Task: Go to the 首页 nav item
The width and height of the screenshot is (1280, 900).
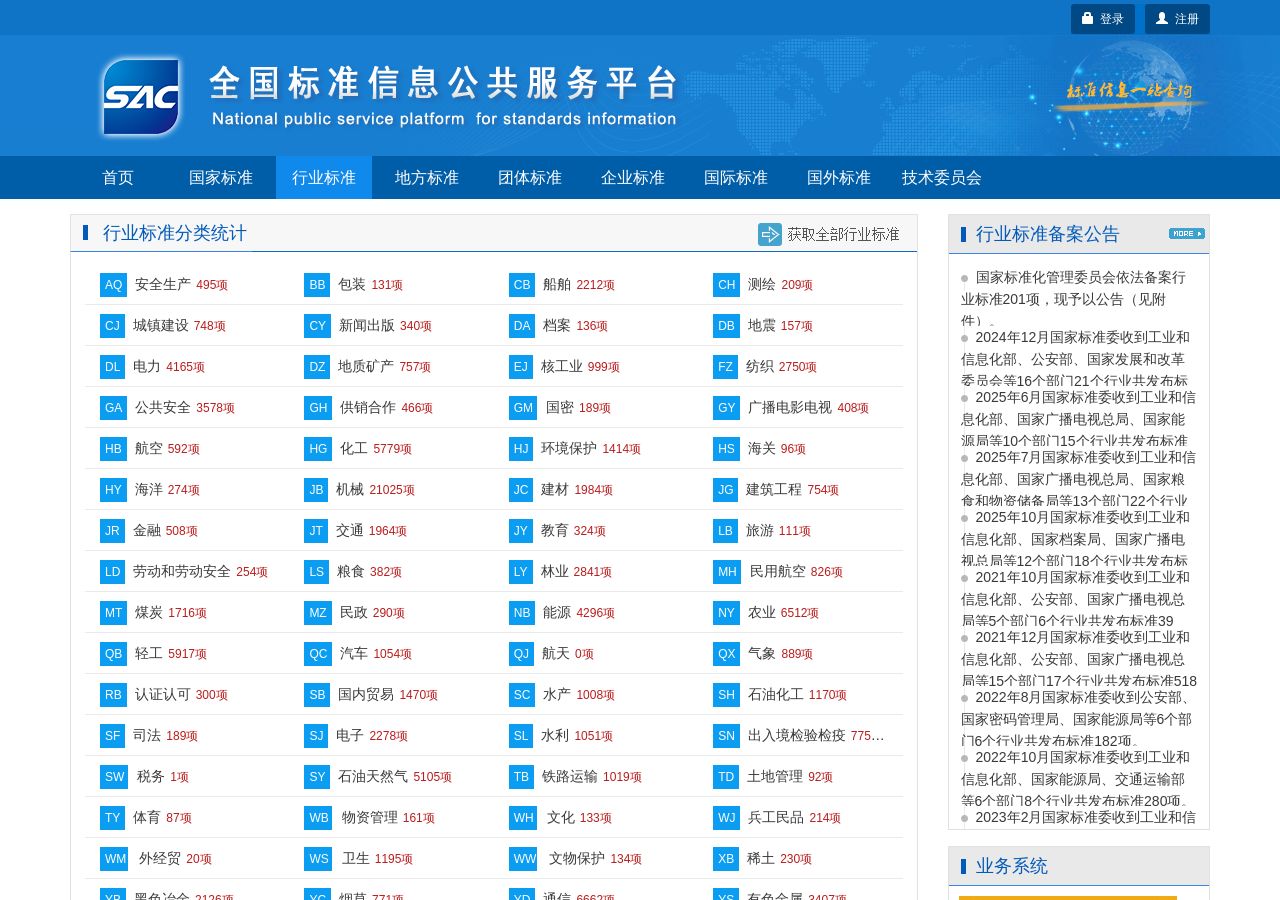Action: pos(118,178)
